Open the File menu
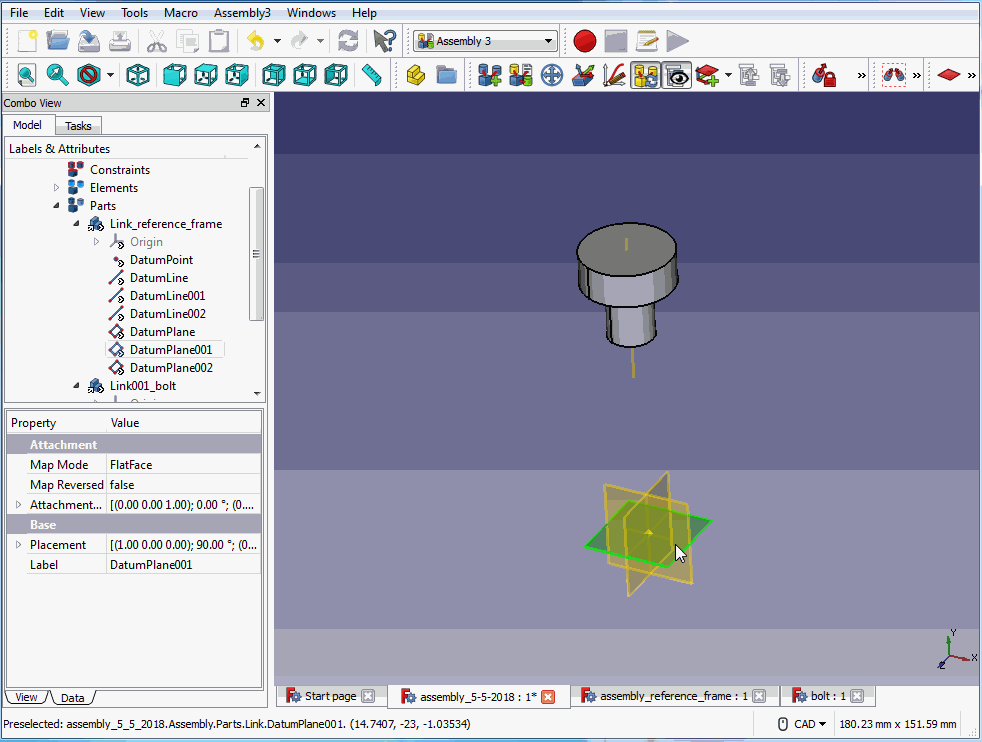The height and width of the screenshot is (742, 982). (x=19, y=13)
